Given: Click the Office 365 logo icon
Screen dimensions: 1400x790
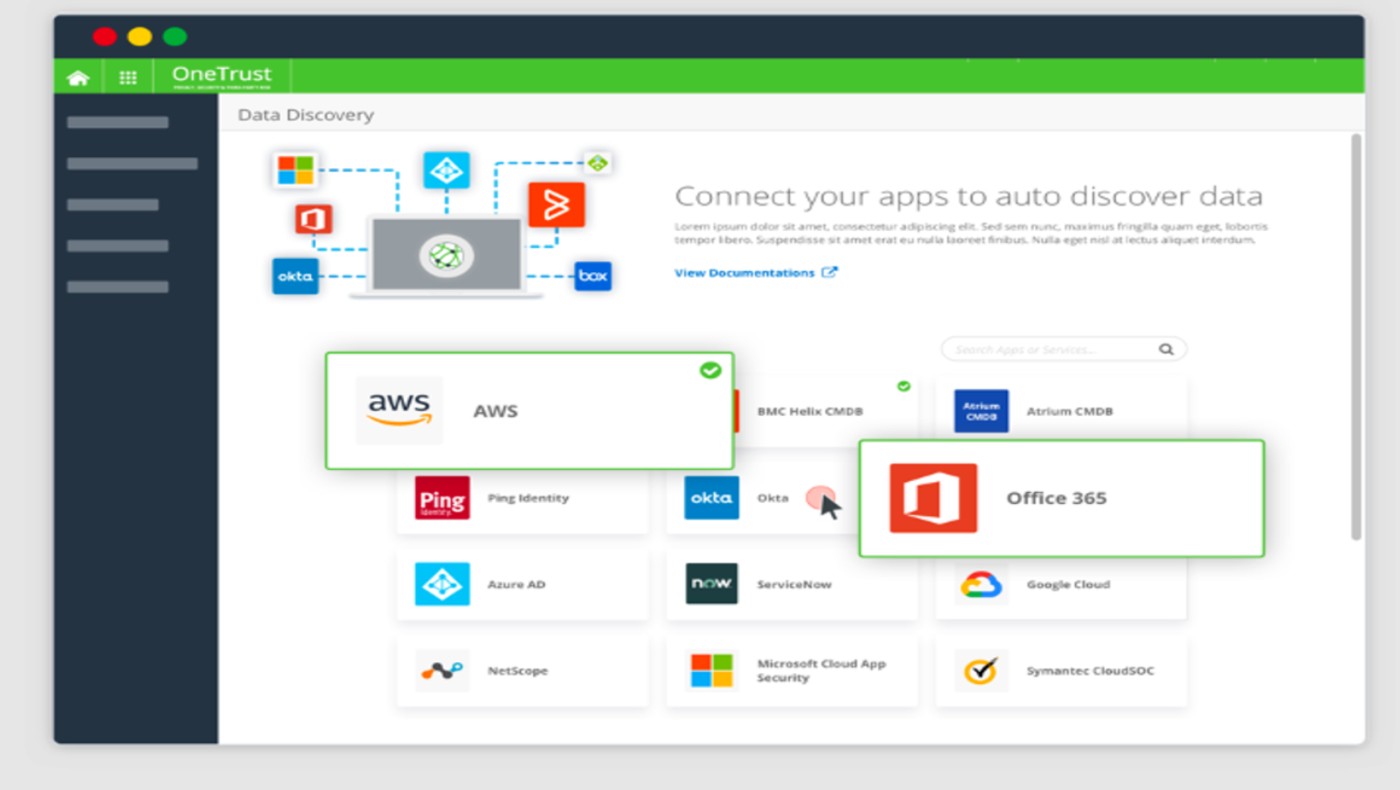Looking at the screenshot, I should (x=933, y=498).
